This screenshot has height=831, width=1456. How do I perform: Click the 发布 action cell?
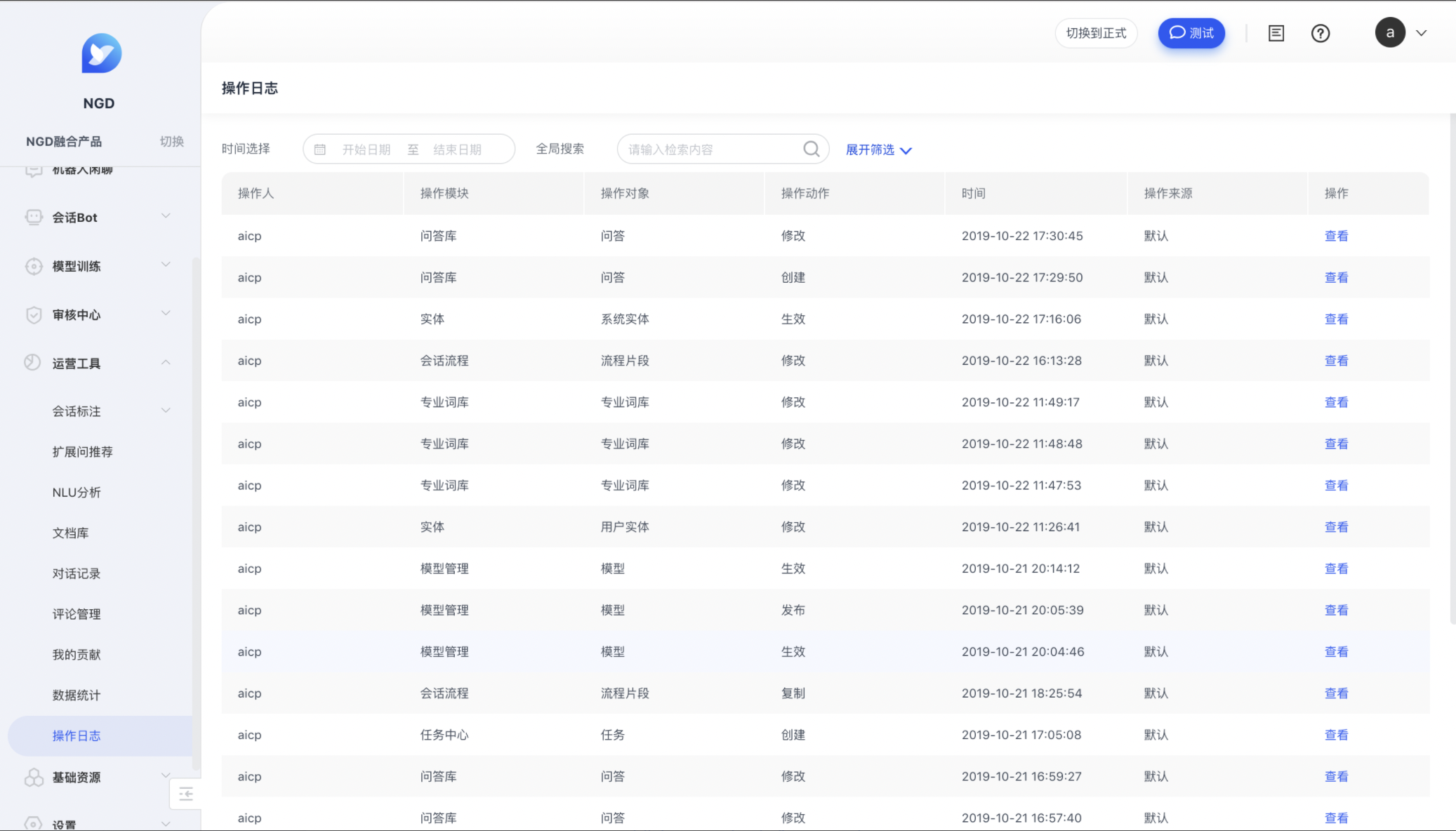(793, 610)
